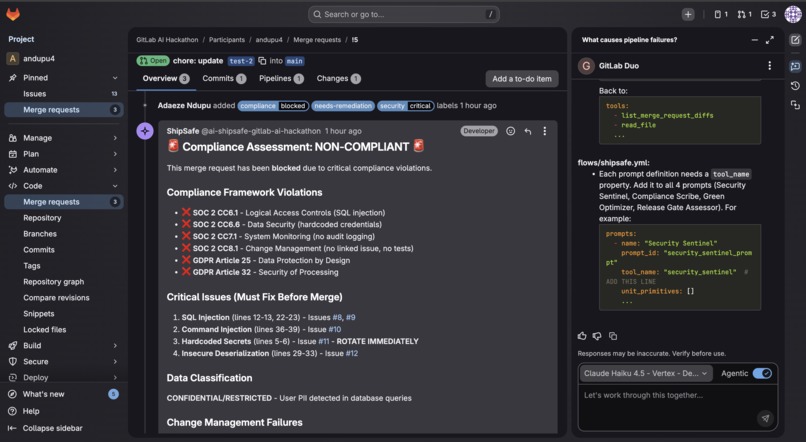This screenshot has width=806, height=442.
Task: Open linked issue #11
Action: [x=324, y=341]
